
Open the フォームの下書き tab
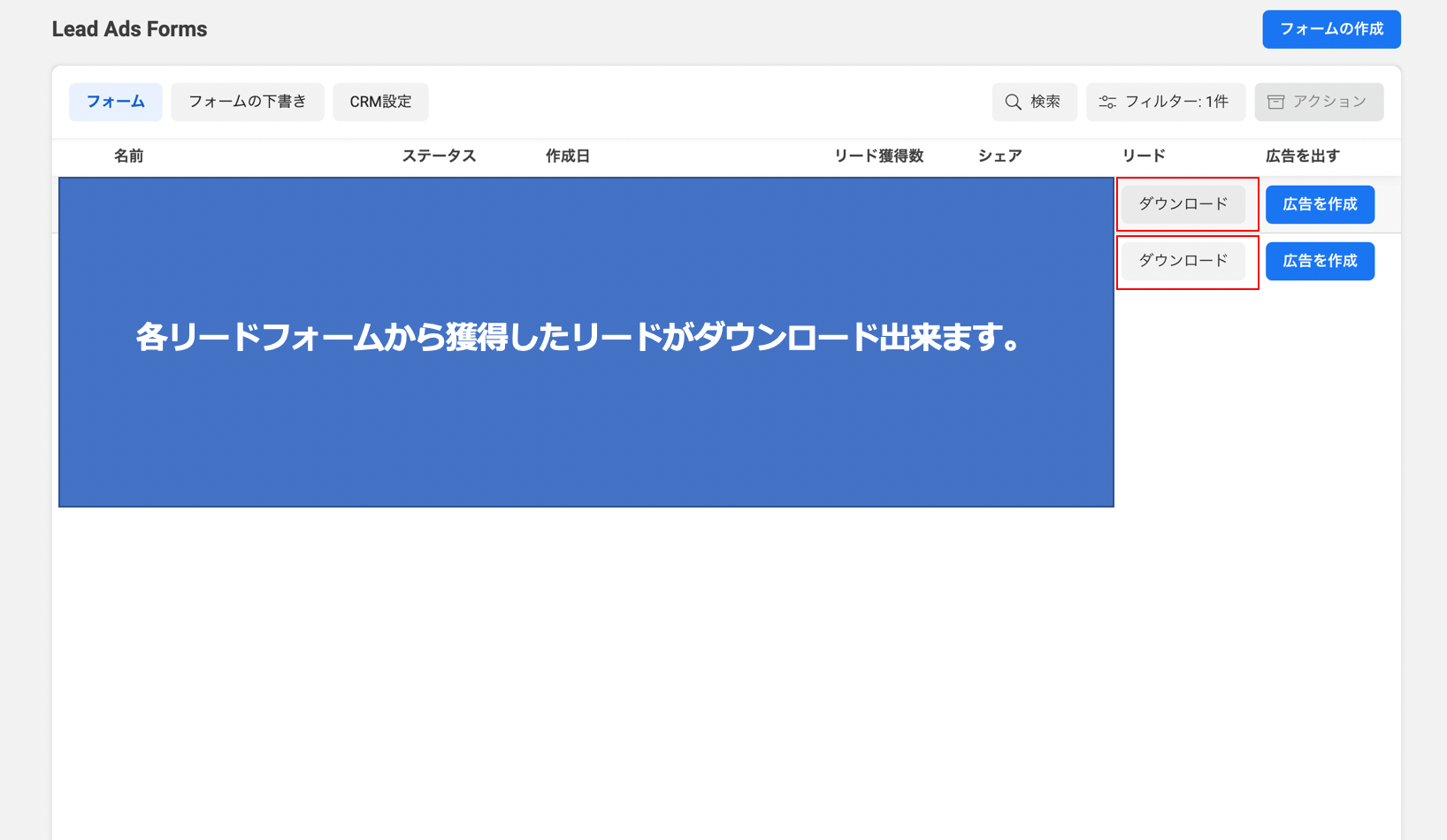pyautogui.click(x=248, y=102)
